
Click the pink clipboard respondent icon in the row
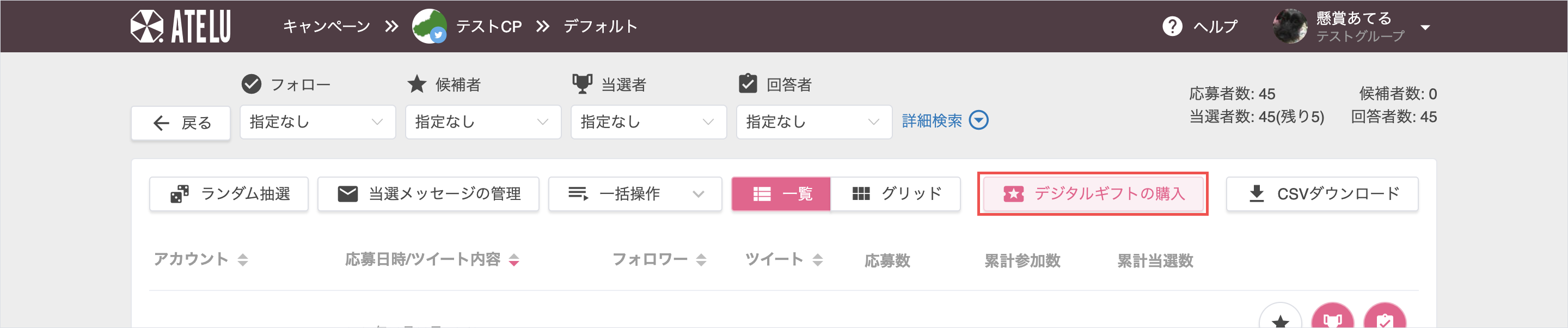pos(1385,317)
